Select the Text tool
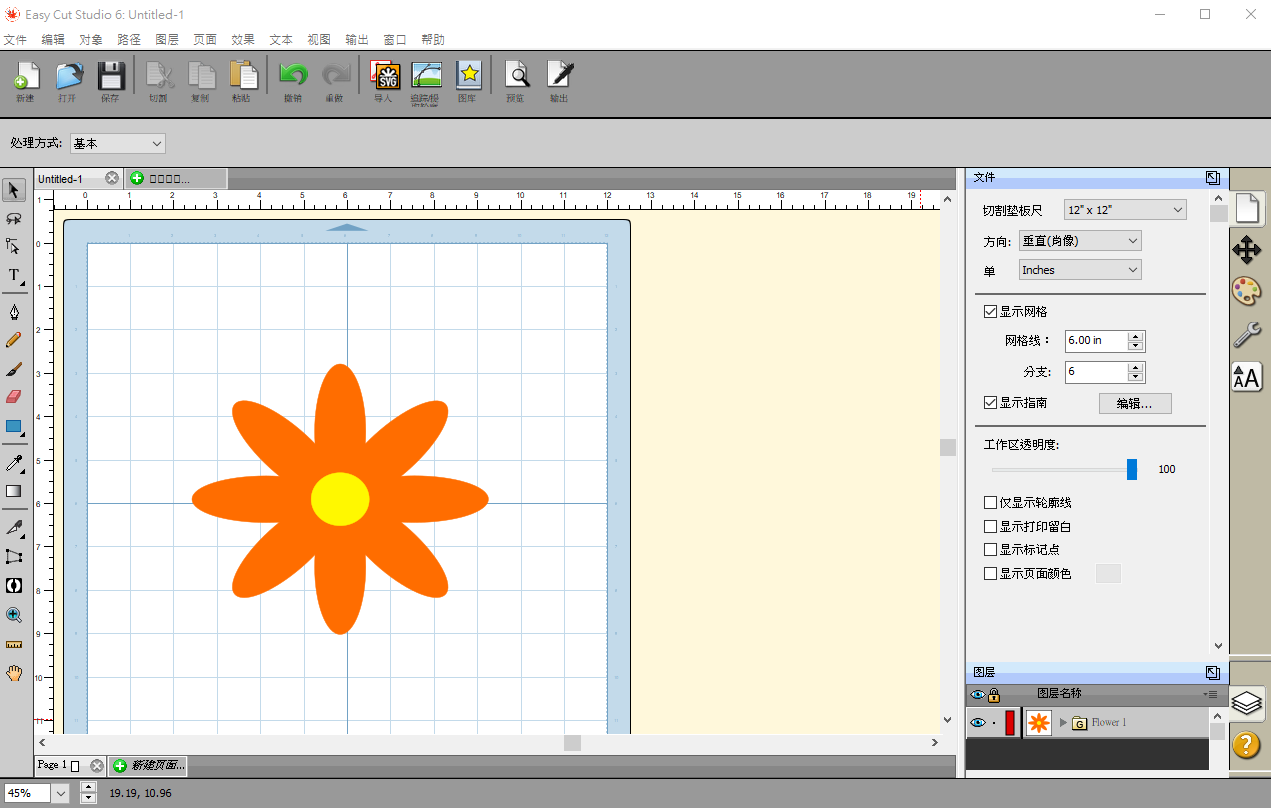 coord(14,275)
